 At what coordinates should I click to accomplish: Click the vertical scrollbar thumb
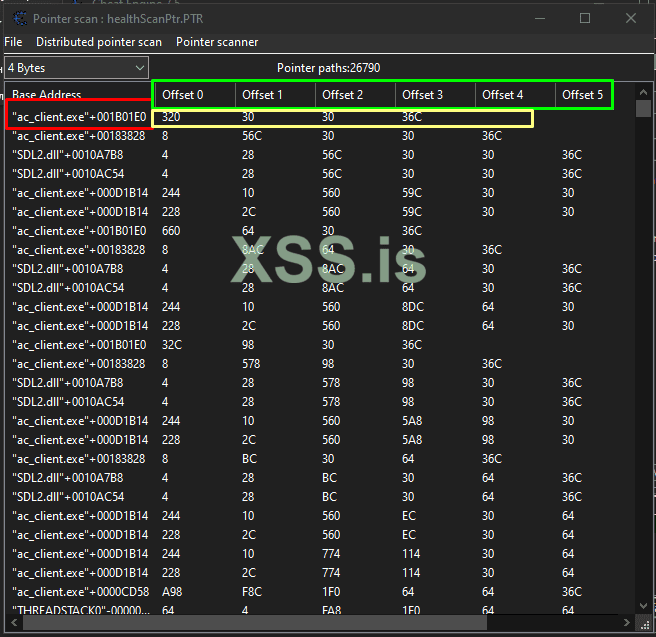pyautogui.click(x=643, y=108)
